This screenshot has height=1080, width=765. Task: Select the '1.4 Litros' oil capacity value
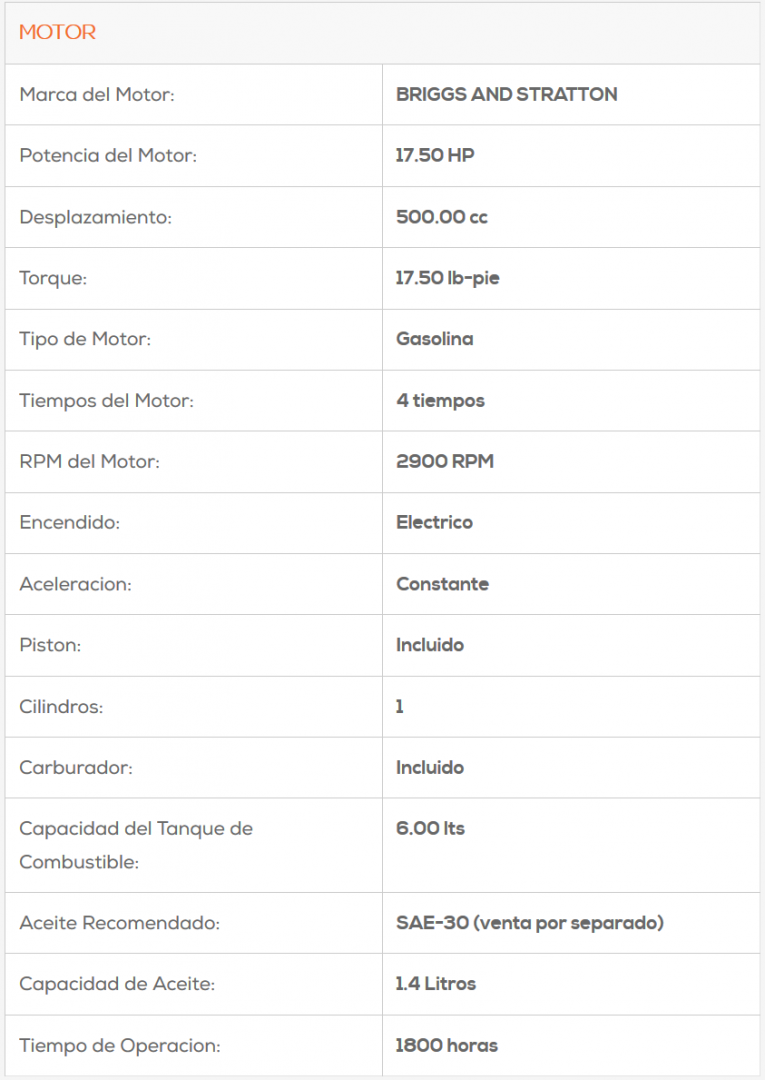(435, 984)
